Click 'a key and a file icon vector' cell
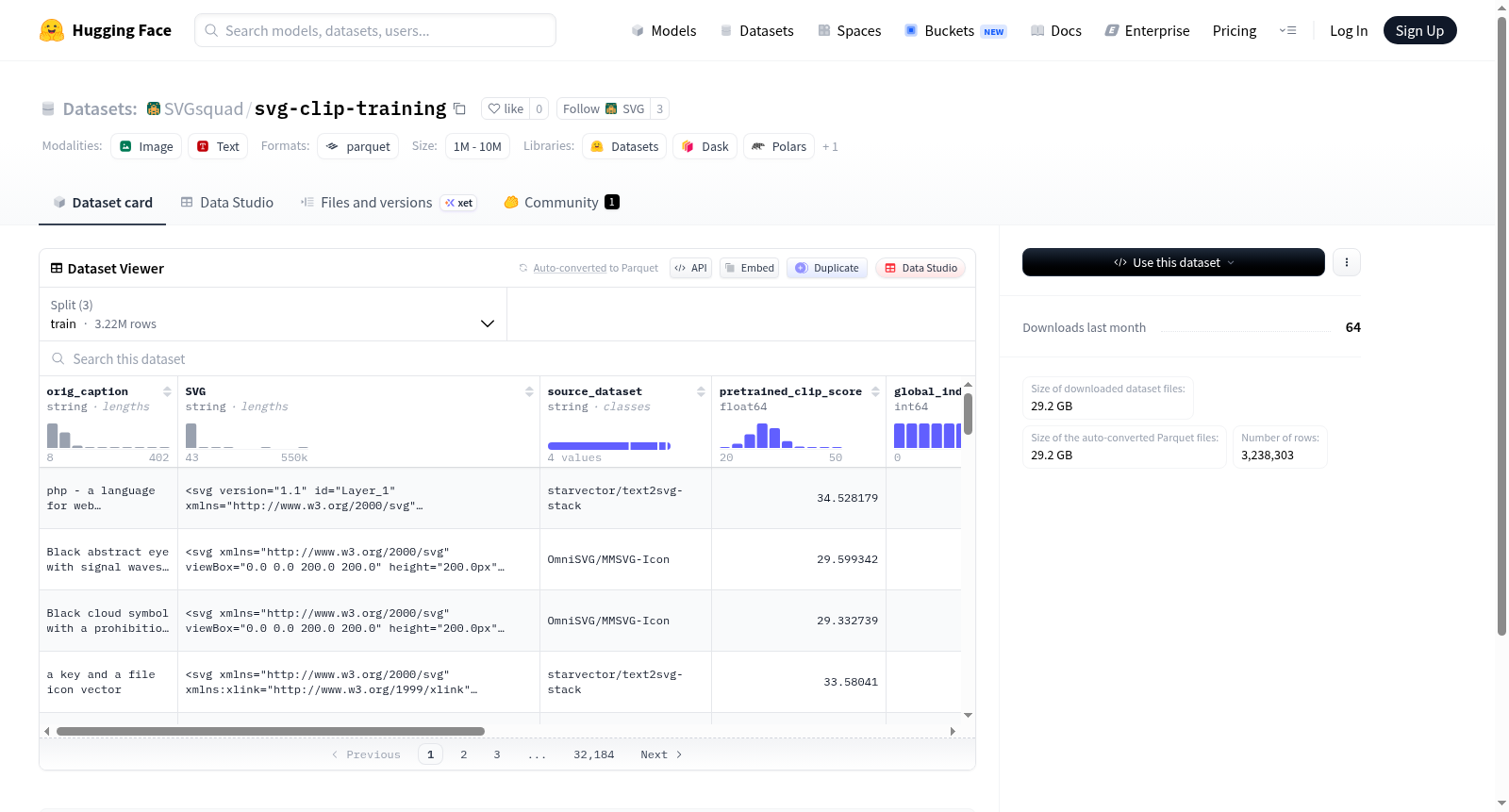Viewport: 1509px width, 812px height. tap(108, 682)
